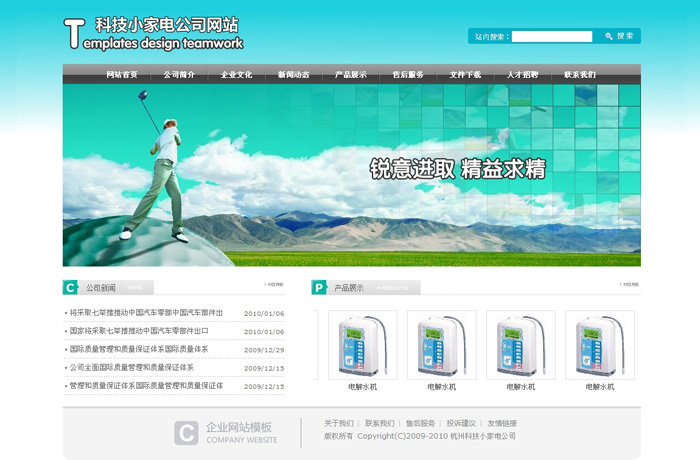This screenshot has width=700, height=460.
Task: Click third 电解水机 product thumbnail
Action: coord(521,345)
